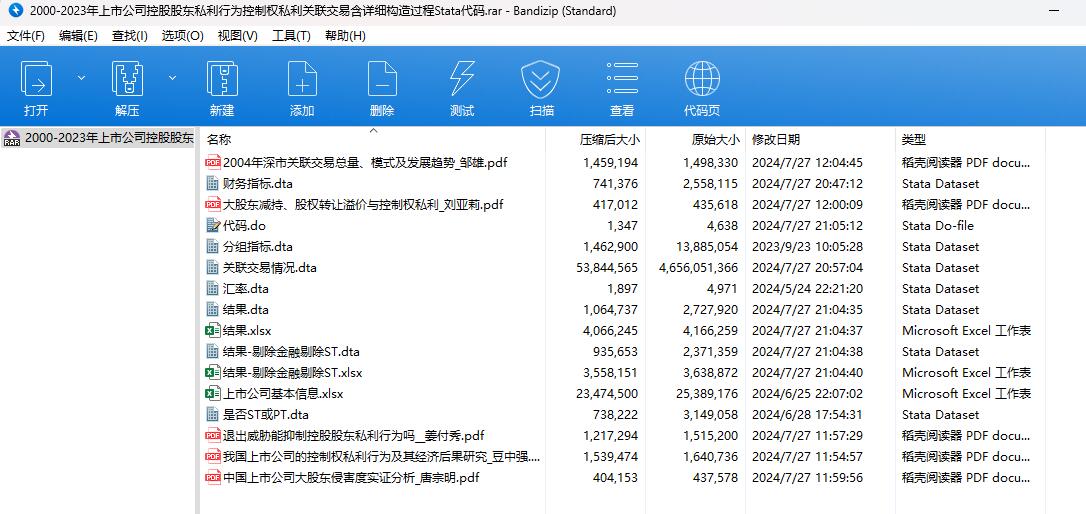Click the Excel icon of 结果.xlsx

(x=213, y=330)
